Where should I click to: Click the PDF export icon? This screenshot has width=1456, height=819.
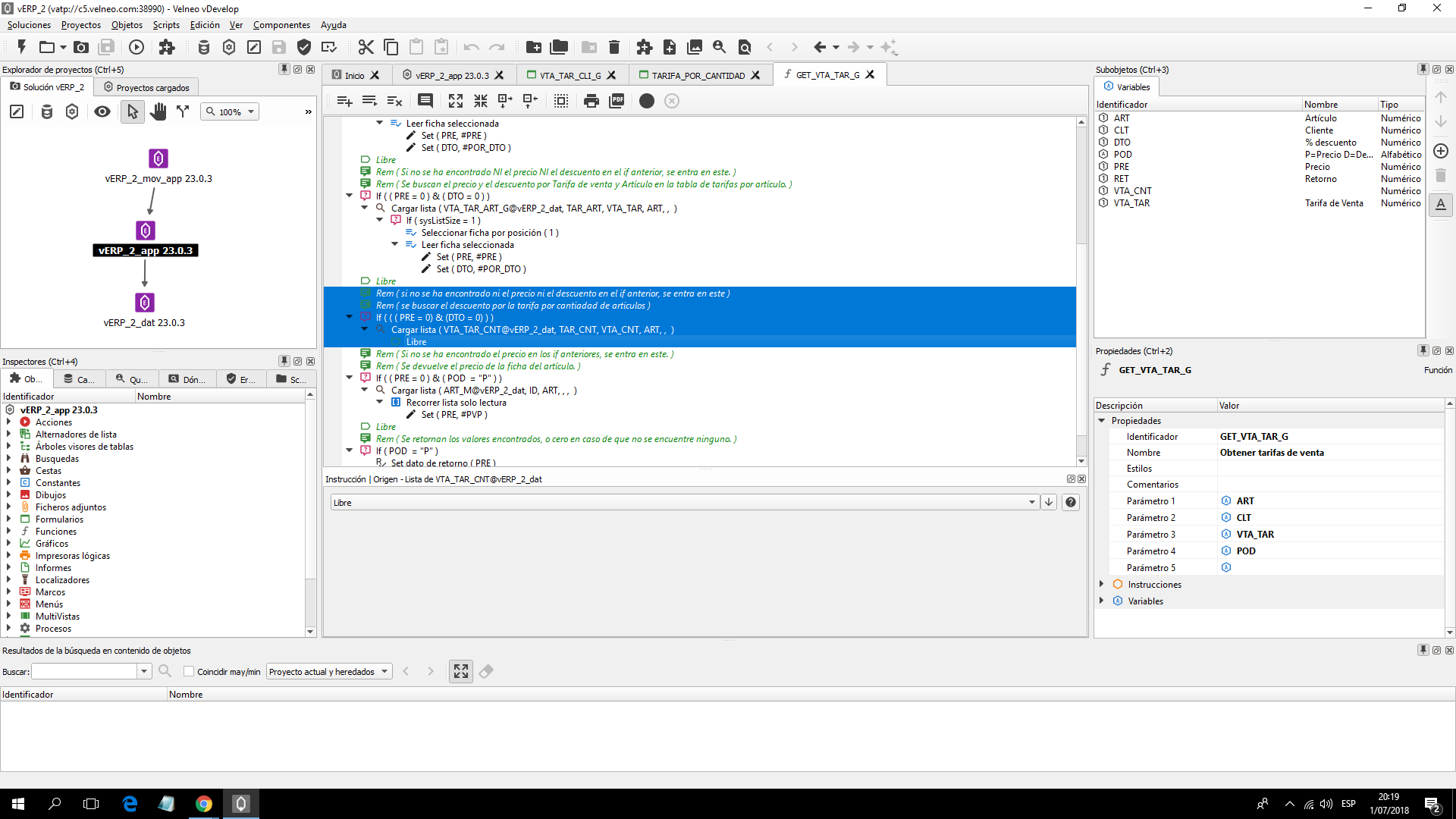[617, 101]
